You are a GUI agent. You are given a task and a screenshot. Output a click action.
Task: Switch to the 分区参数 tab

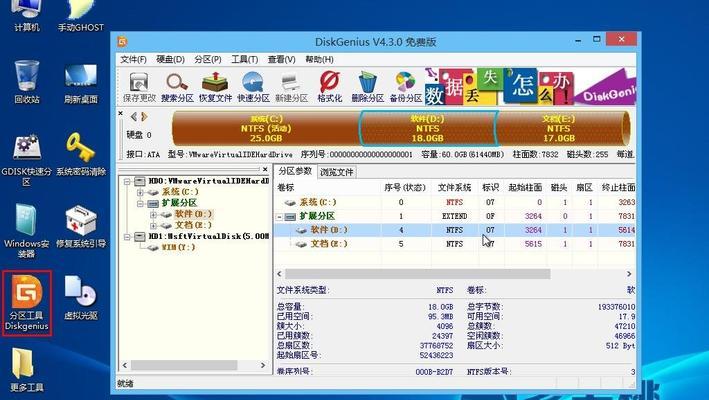pos(295,171)
